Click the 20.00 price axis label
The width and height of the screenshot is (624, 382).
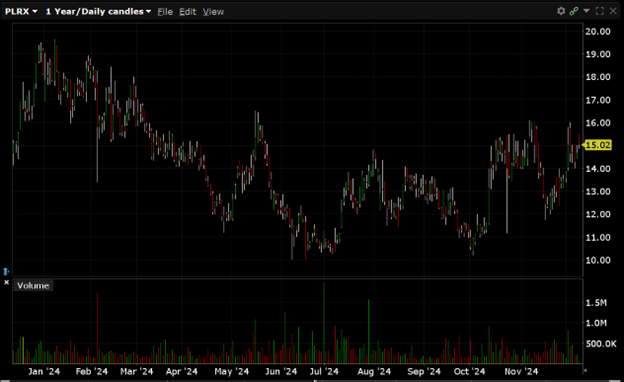tap(598, 31)
